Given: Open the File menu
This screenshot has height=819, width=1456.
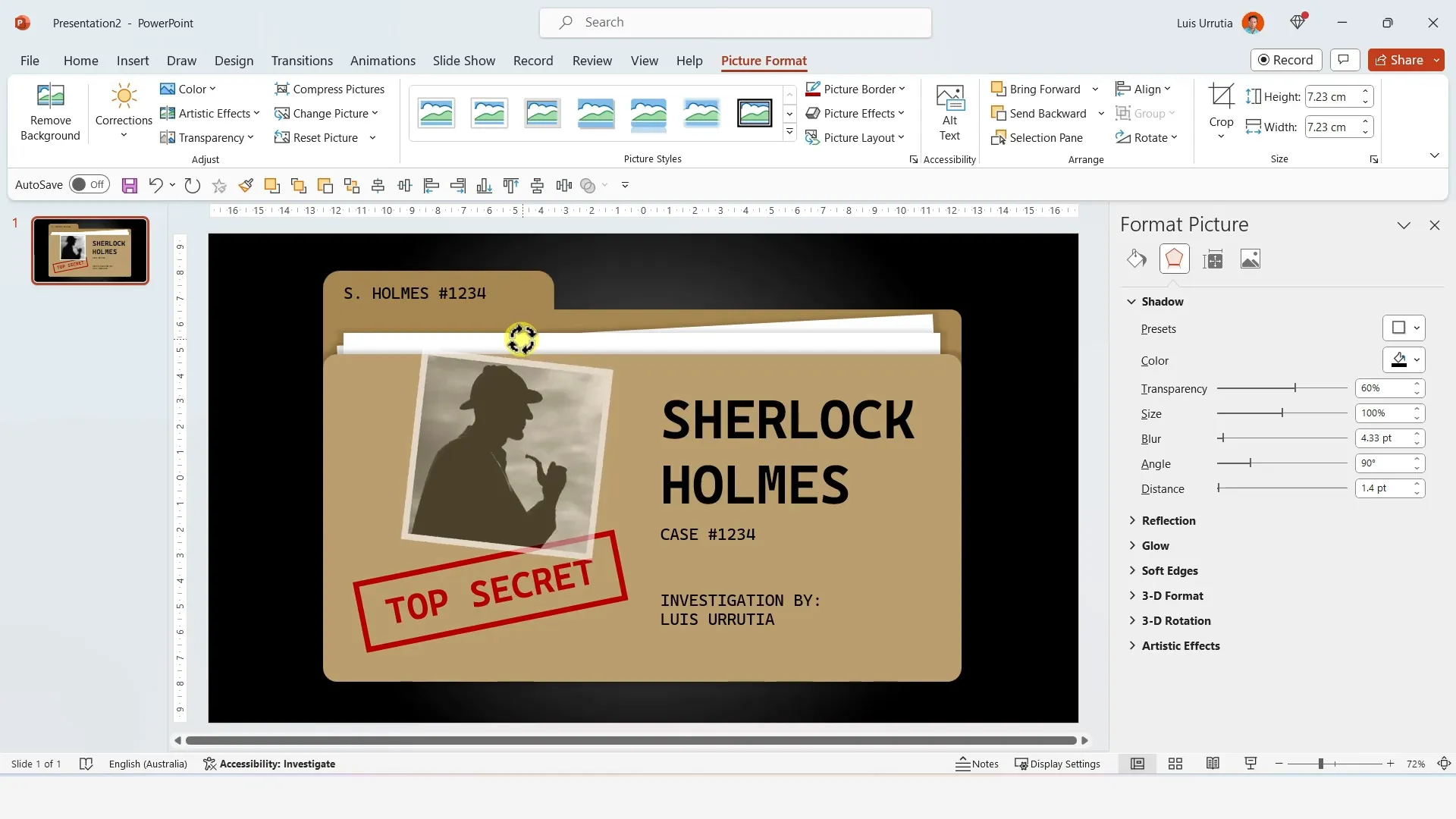Looking at the screenshot, I should [30, 61].
